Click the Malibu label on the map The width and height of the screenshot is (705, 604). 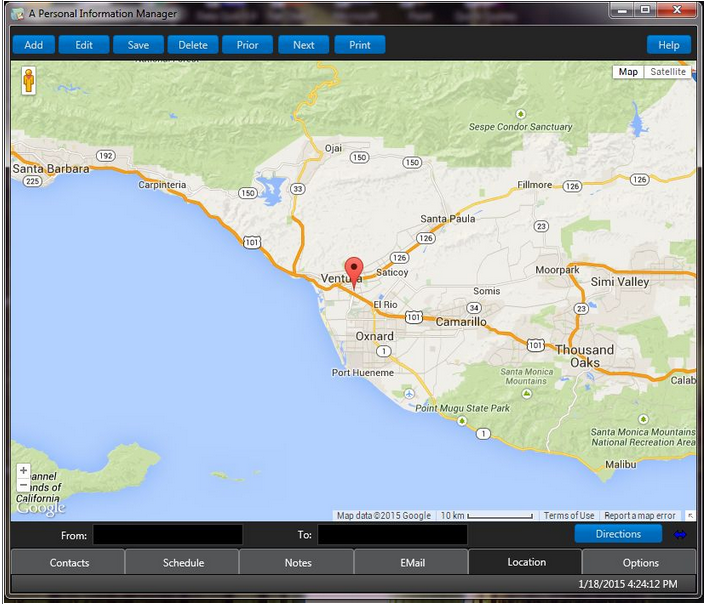click(620, 464)
